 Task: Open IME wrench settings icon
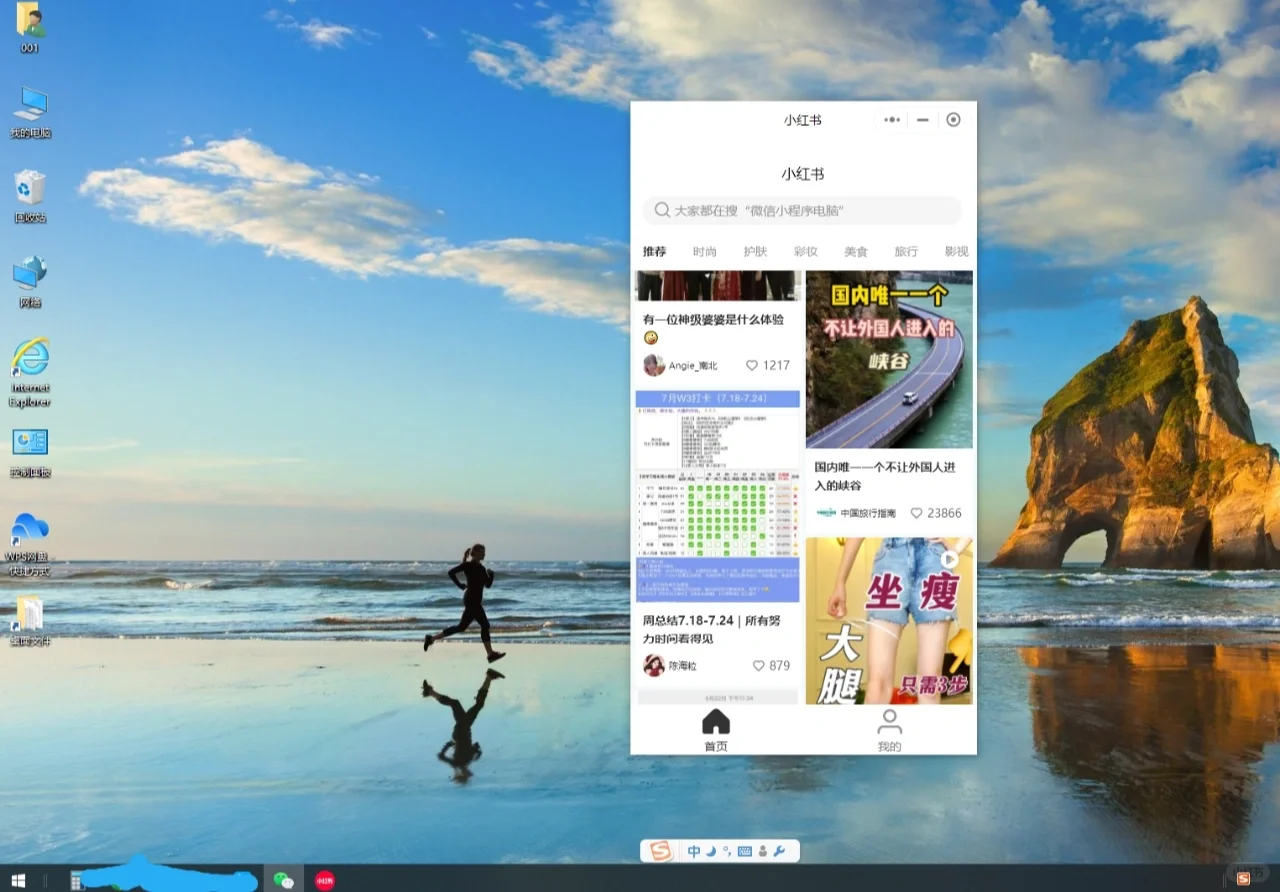pyautogui.click(x=780, y=851)
